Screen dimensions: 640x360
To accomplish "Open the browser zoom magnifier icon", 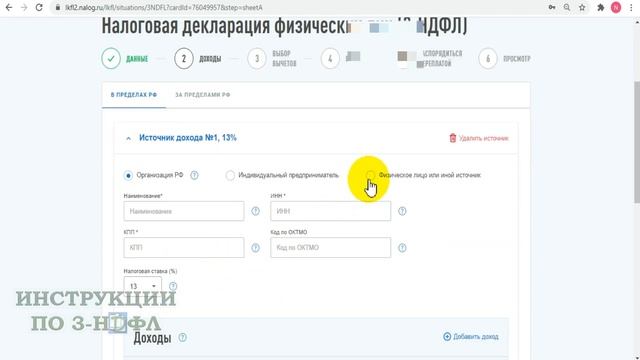I will pos(567,7).
